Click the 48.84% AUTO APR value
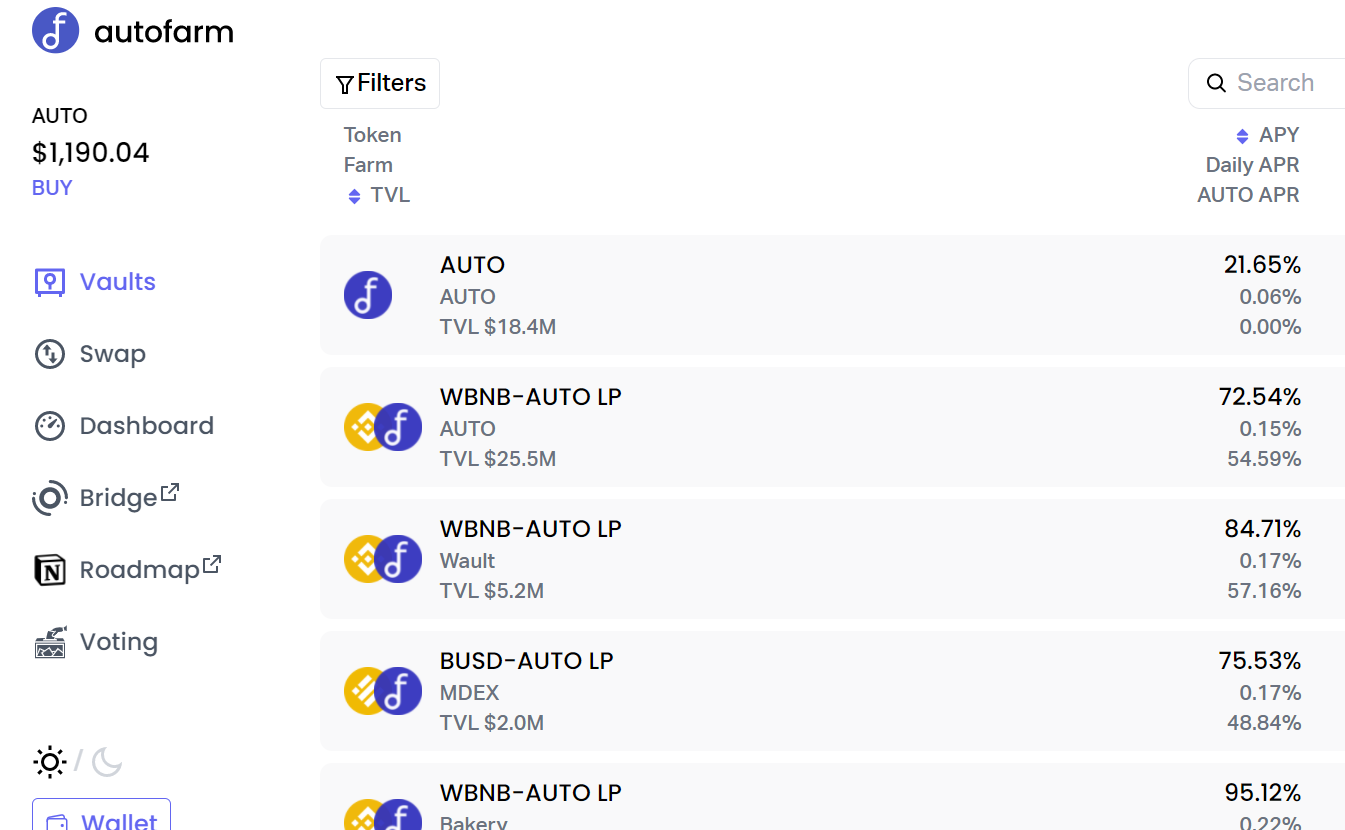This screenshot has height=830, width=1345. pyautogui.click(x=1265, y=723)
